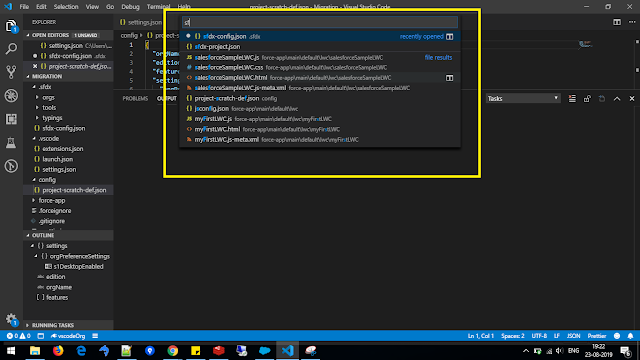Click in the quick open search input
This screenshot has height=360, width=640.
[x=320, y=22]
